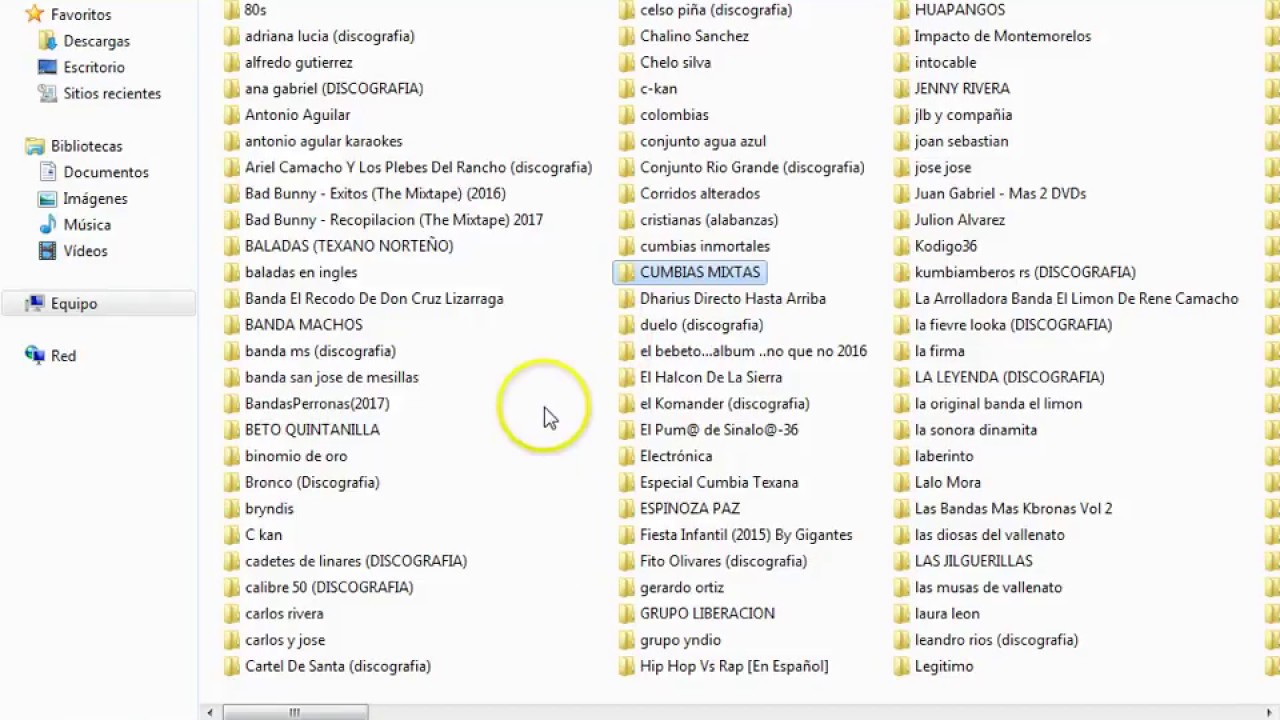
Task: Click folder icon next to Chalino Sanchez
Action: pos(626,36)
